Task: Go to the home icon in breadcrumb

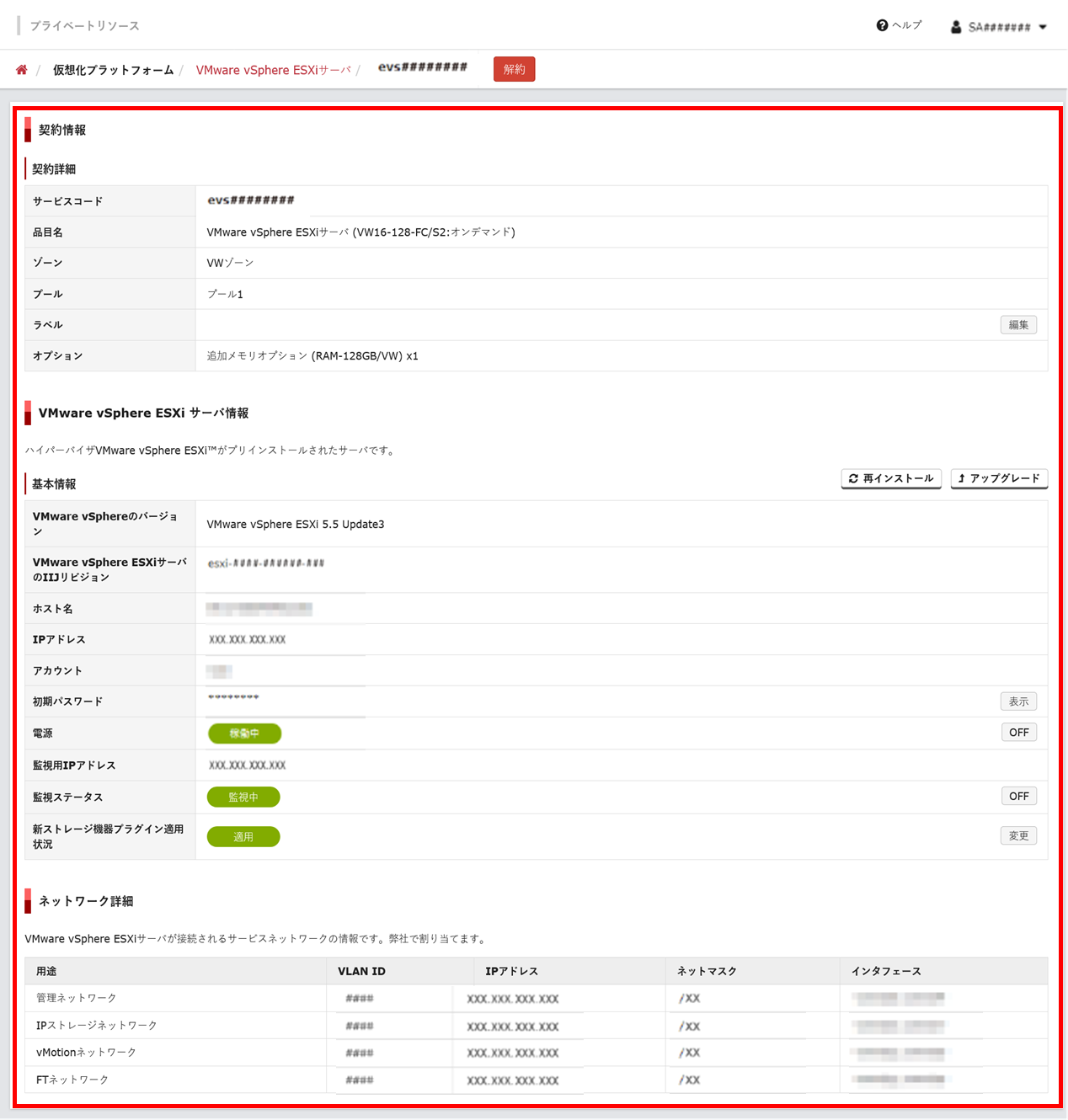Action: pyautogui.click(x=22, y=70)
